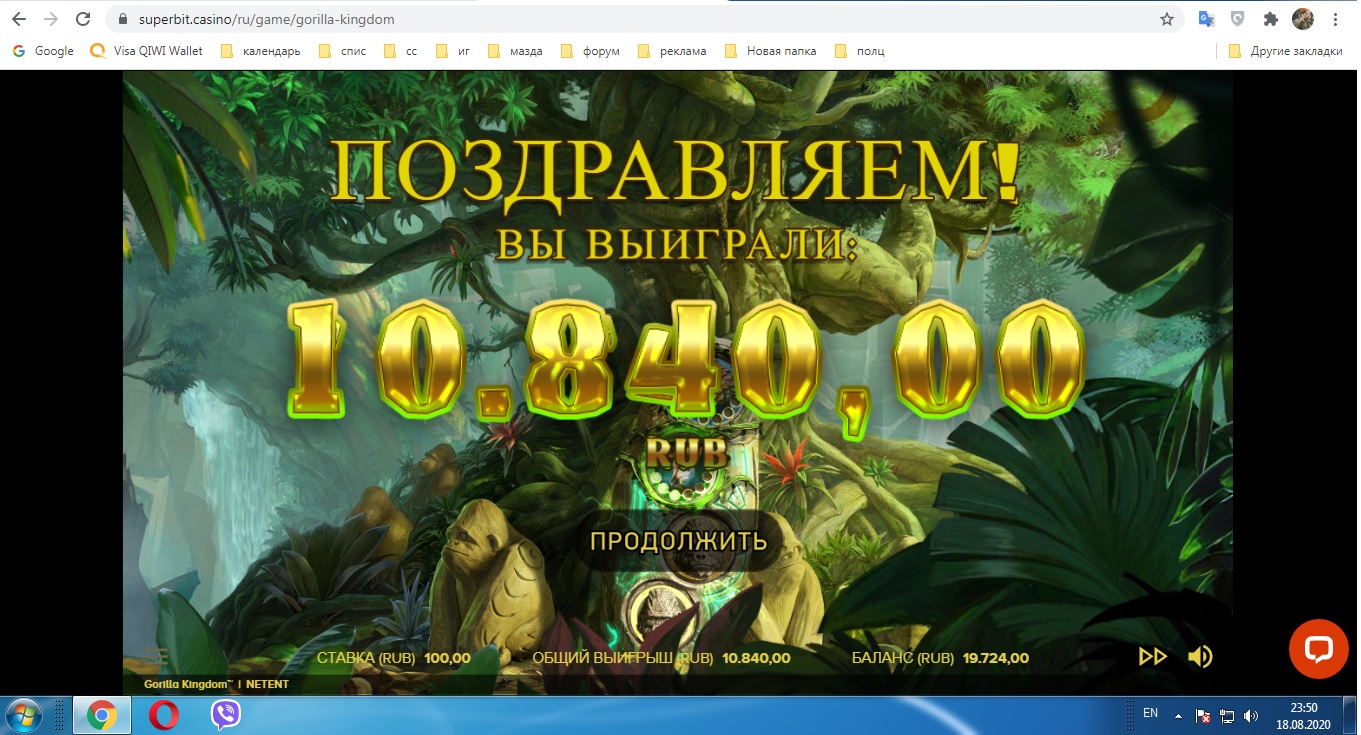Open the game hamburger menu
Screen dimensions: 1361x735
pos(155,656)
